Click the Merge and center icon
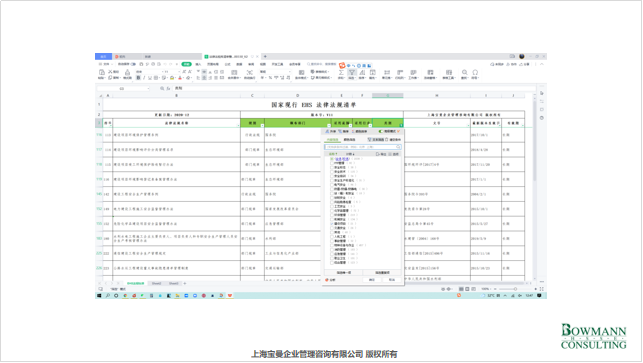Image resolution: width=643 pixels, height=363 pixels. pyautogui.click(x=234, y=72)
